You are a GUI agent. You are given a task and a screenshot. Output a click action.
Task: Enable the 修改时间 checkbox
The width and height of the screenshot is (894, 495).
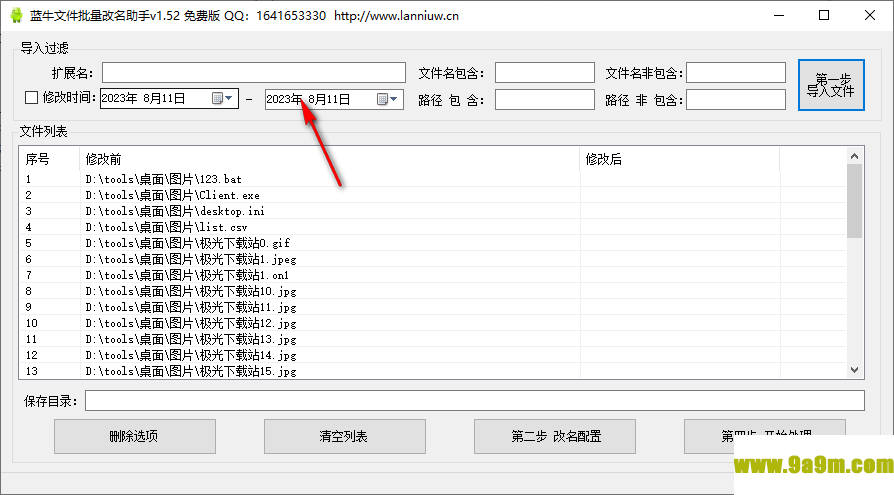click(31, 98)
